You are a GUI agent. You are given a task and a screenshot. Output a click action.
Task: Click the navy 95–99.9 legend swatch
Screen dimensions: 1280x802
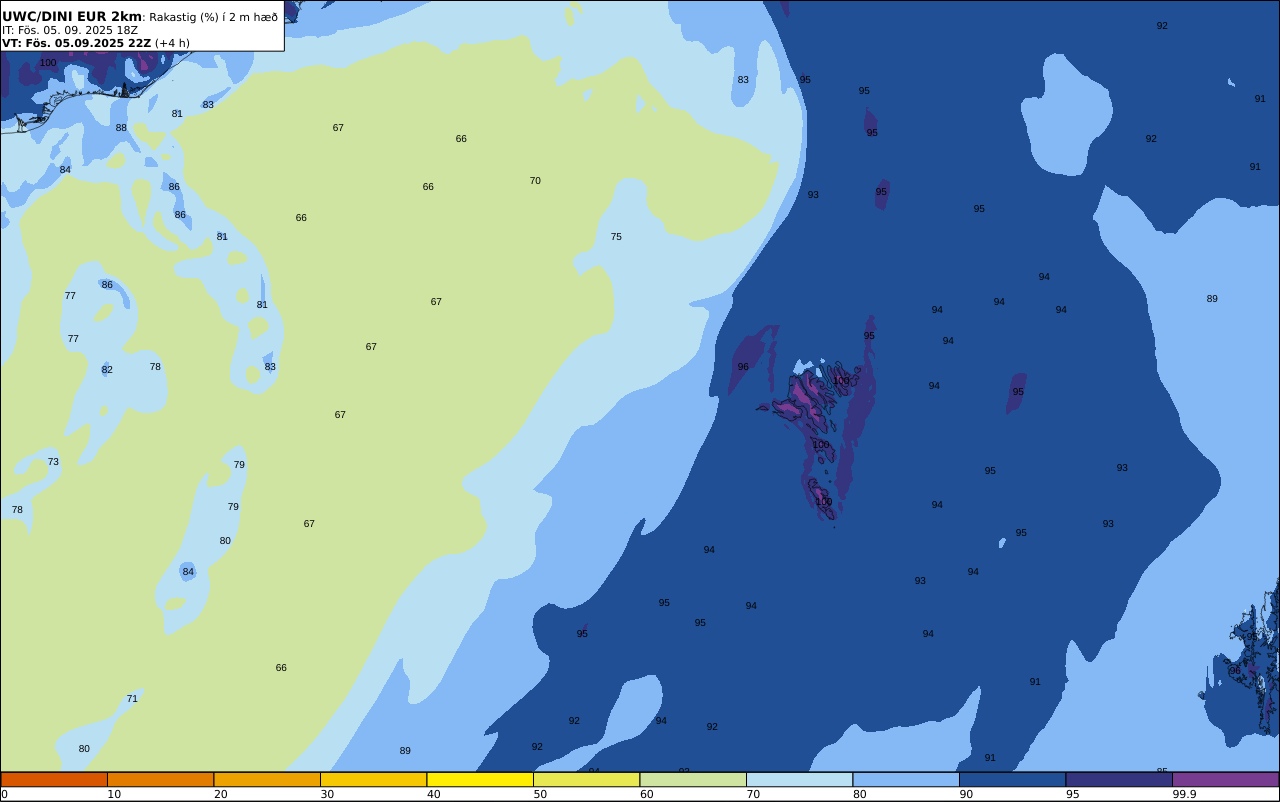[x=1119, y=779]
